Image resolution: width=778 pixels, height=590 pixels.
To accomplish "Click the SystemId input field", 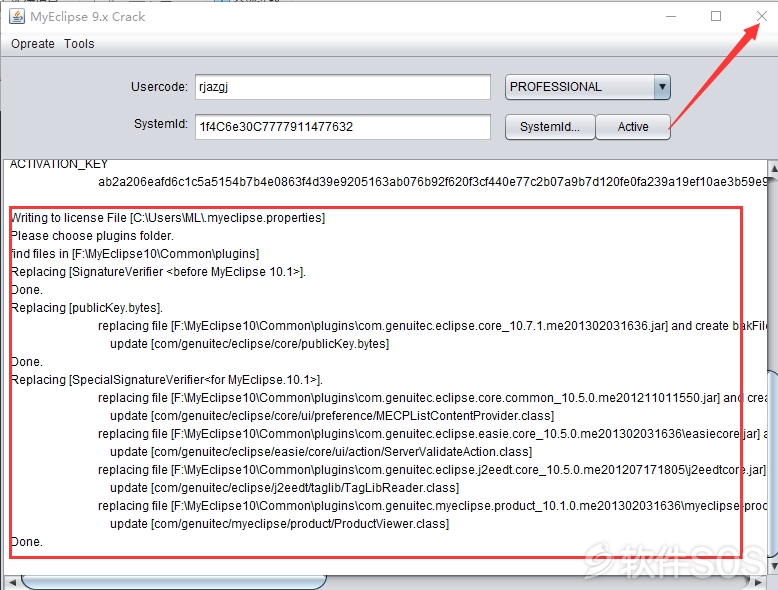I will point(343,127).
